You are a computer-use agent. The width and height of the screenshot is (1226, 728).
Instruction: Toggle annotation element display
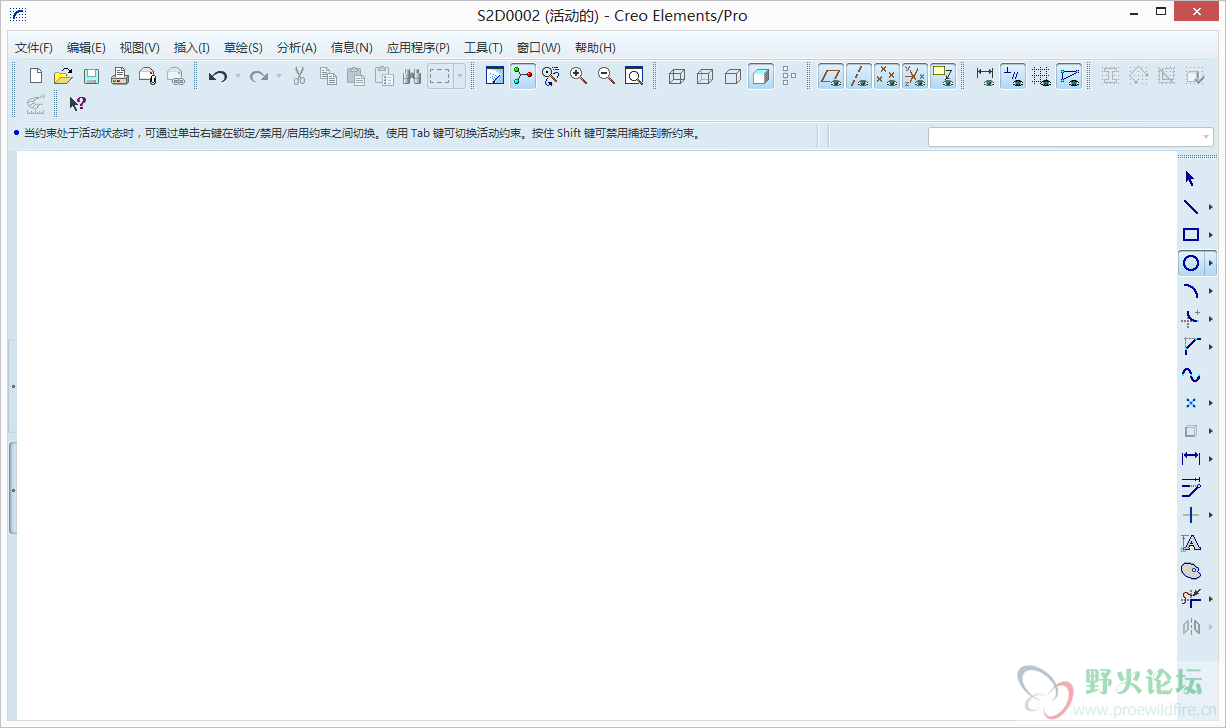pos(942,76)
